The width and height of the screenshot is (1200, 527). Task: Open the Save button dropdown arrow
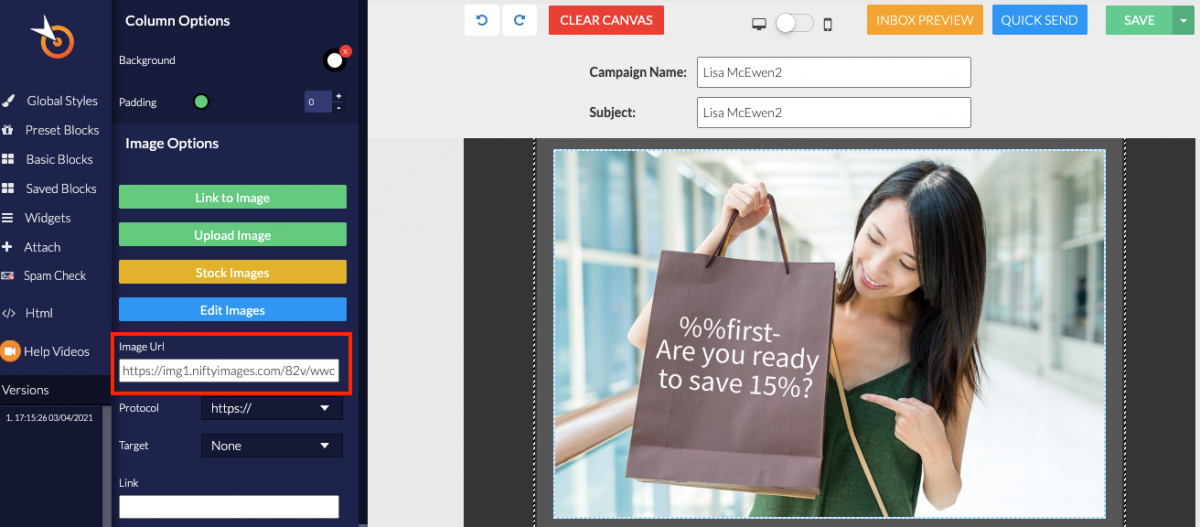(1182, 20)
